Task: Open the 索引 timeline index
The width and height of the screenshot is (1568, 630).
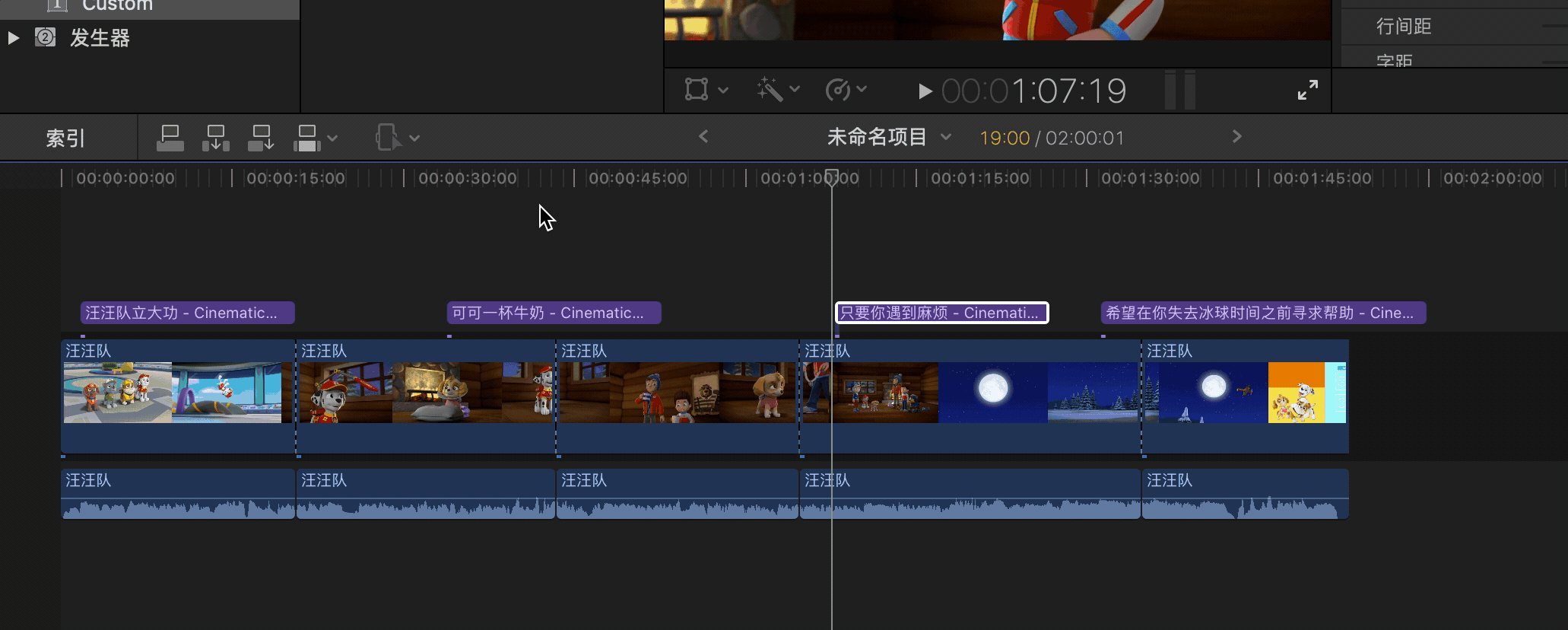Action: (x=66, y=138)
